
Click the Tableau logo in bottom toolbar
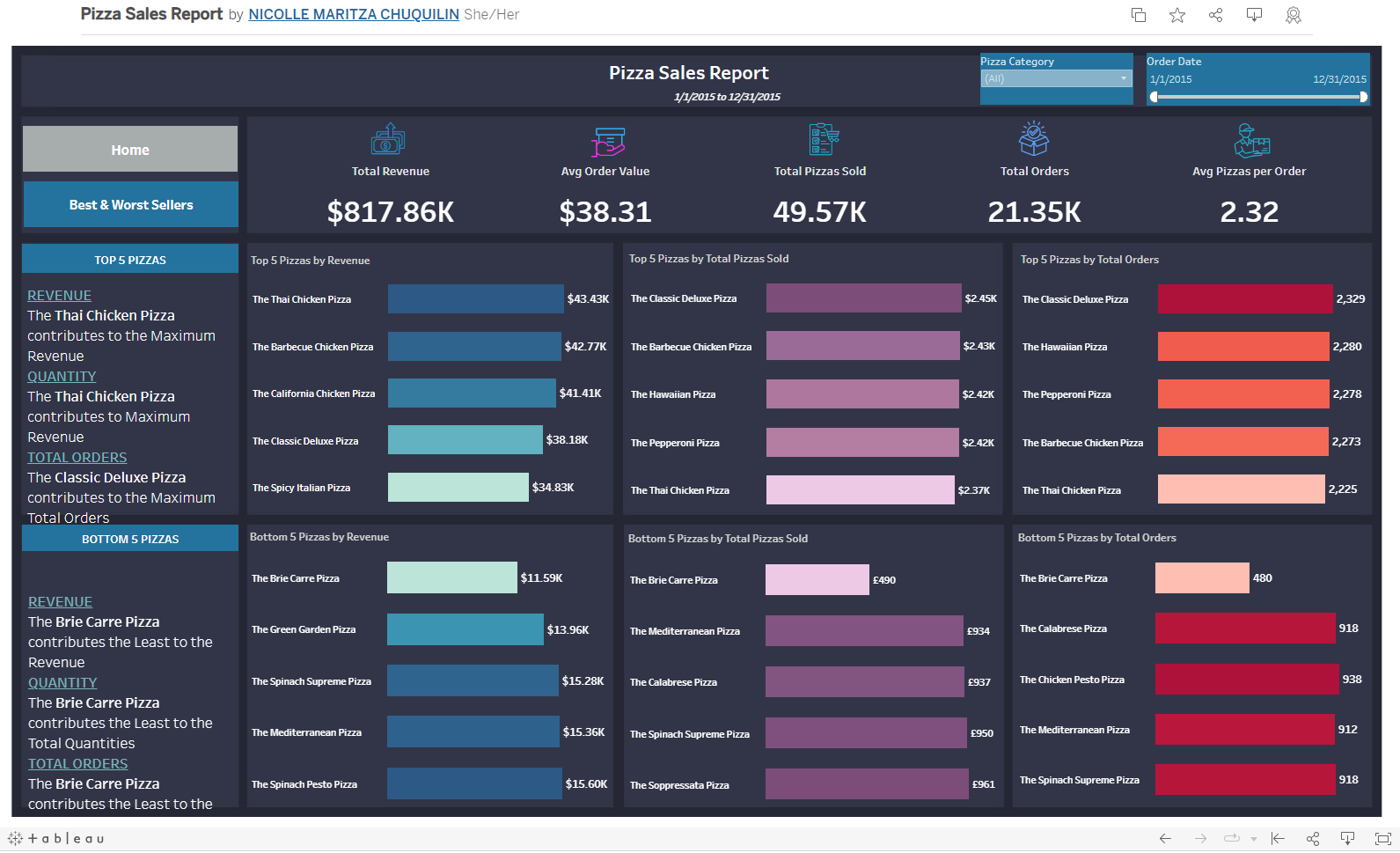click(56, 839)
